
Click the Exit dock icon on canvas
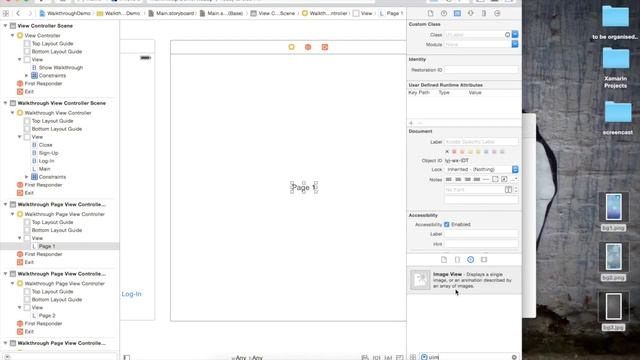(325, 47)
